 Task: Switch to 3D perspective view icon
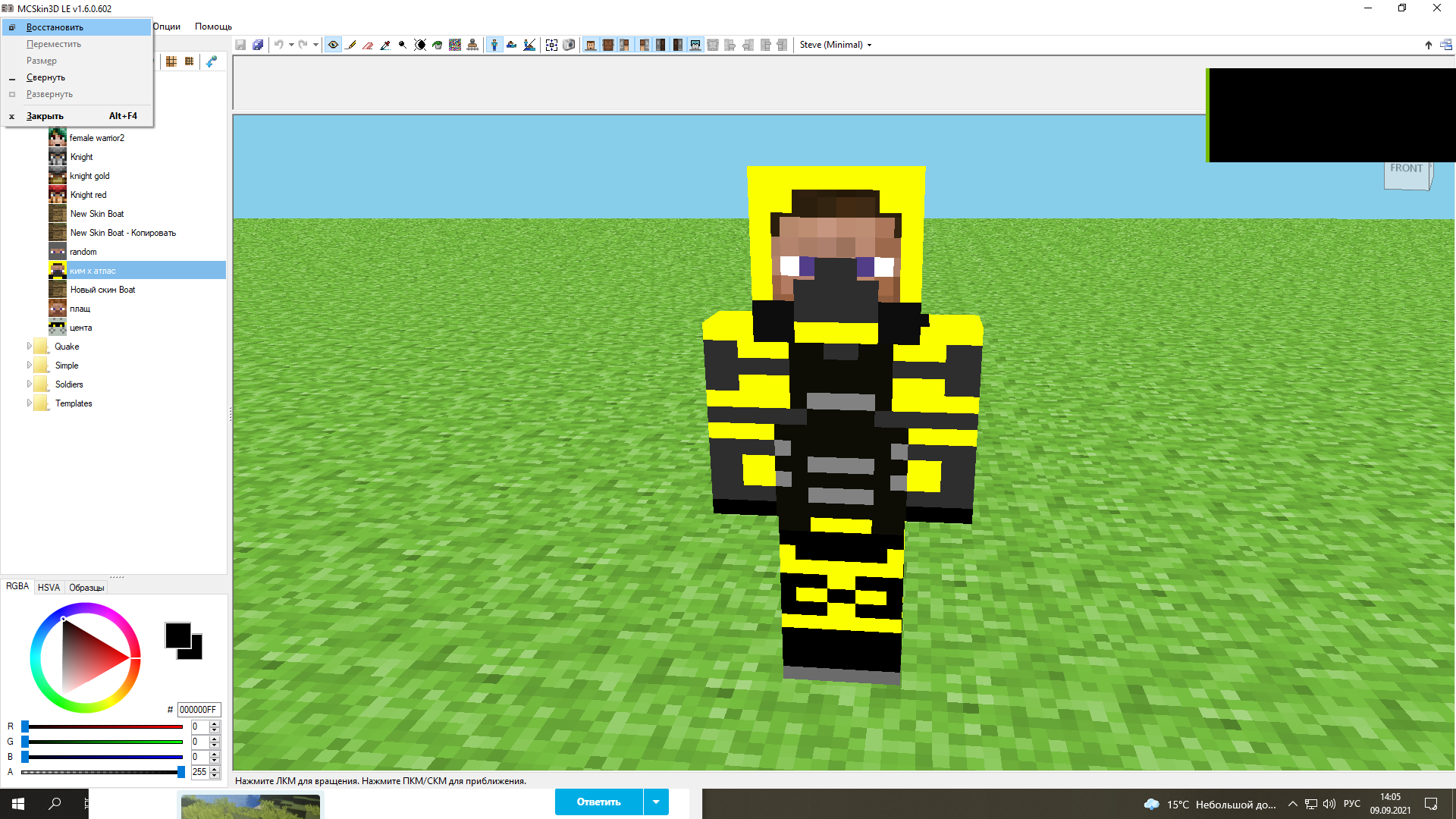(x=494, y=45)
